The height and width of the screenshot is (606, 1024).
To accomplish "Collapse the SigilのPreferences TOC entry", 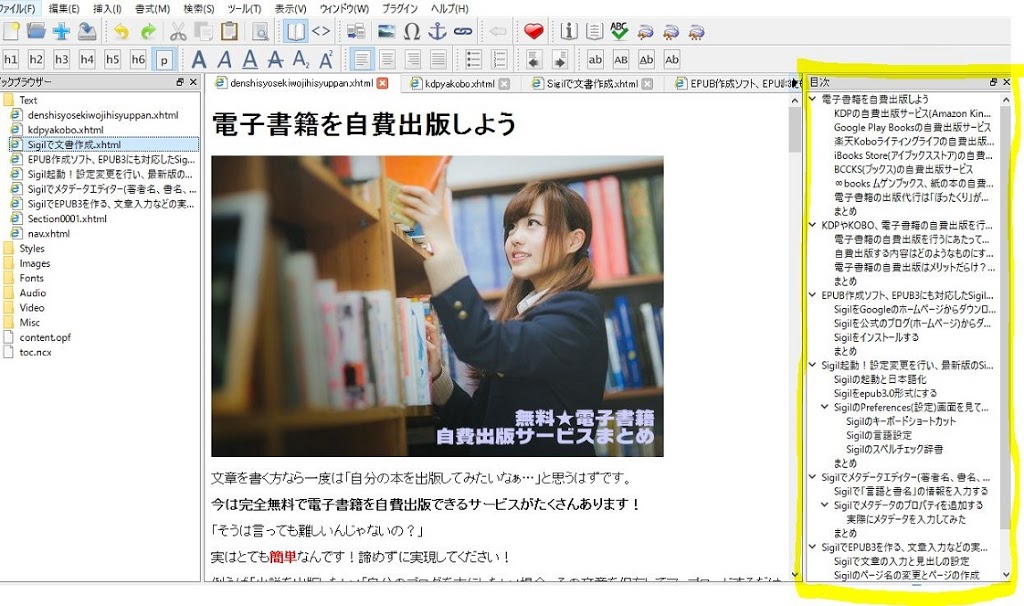I will pyautogui.click(x=825, y=408).
